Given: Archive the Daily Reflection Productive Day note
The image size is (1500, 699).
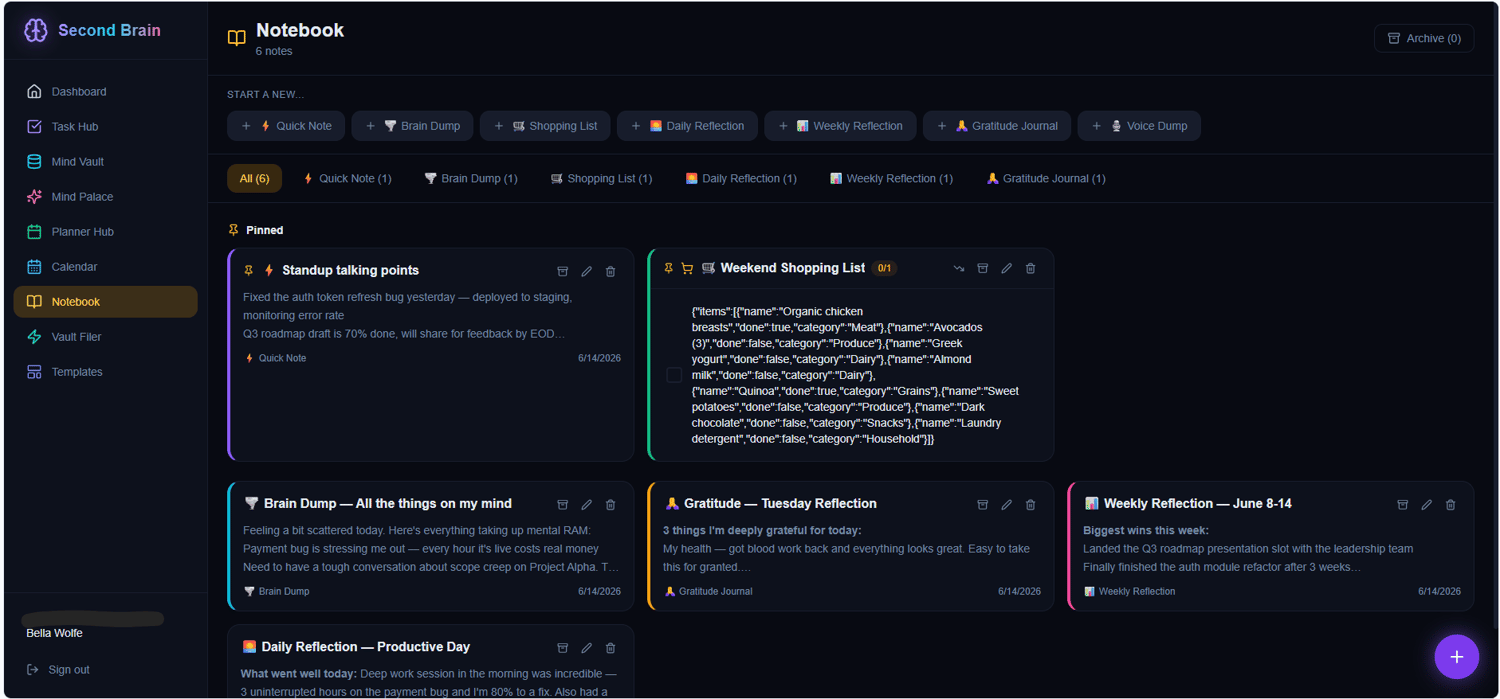Looking at the screenshot, I should pos(563,648).
